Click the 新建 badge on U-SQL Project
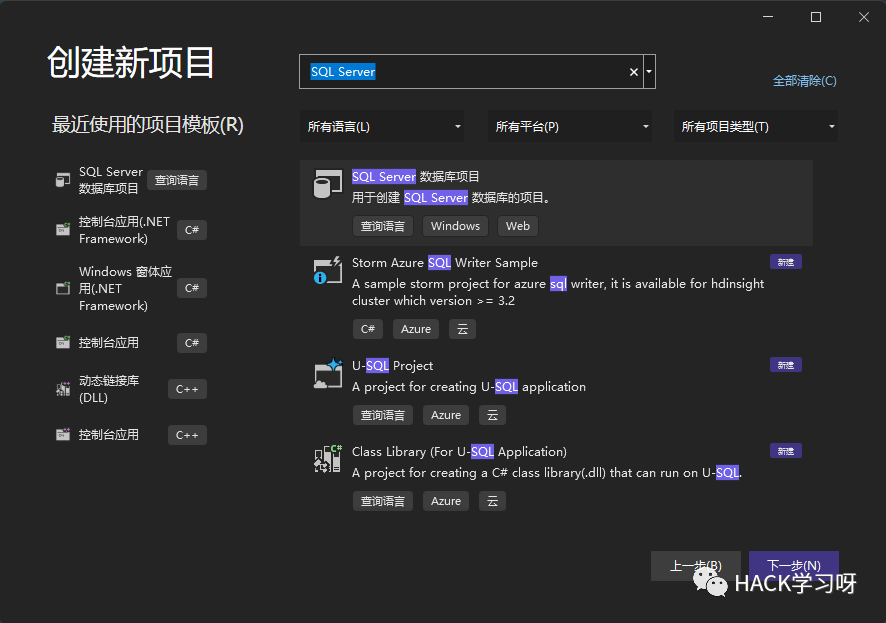 (785, 365)
